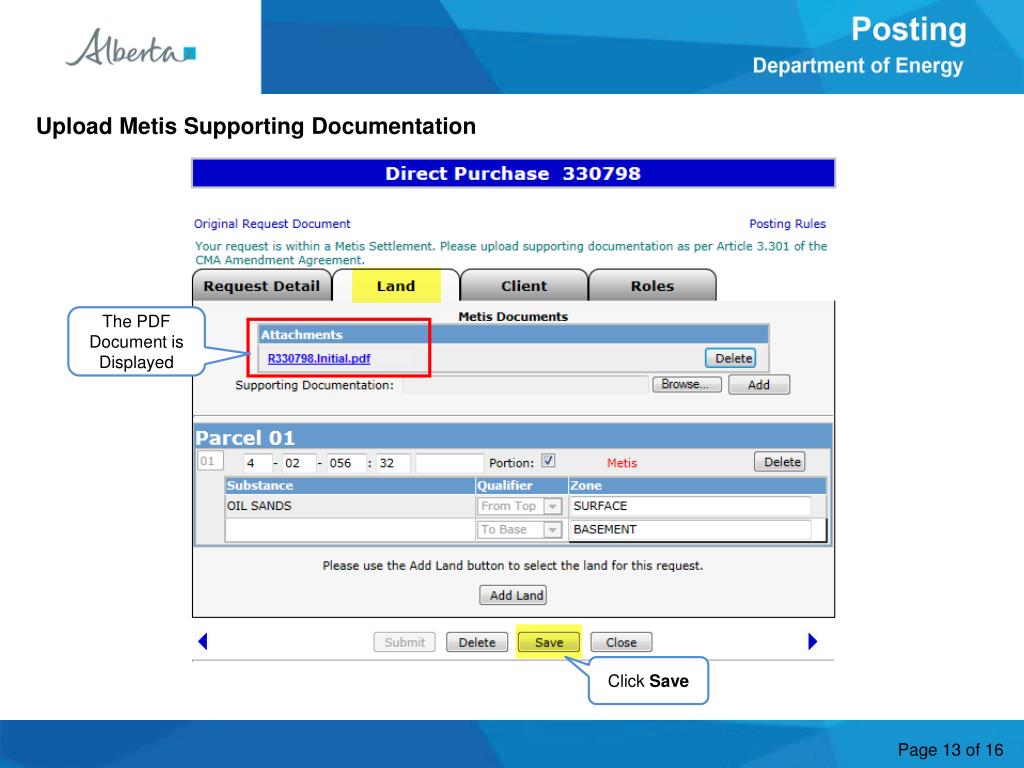Delete the R330798.Initial.pdf attachment

730,359
